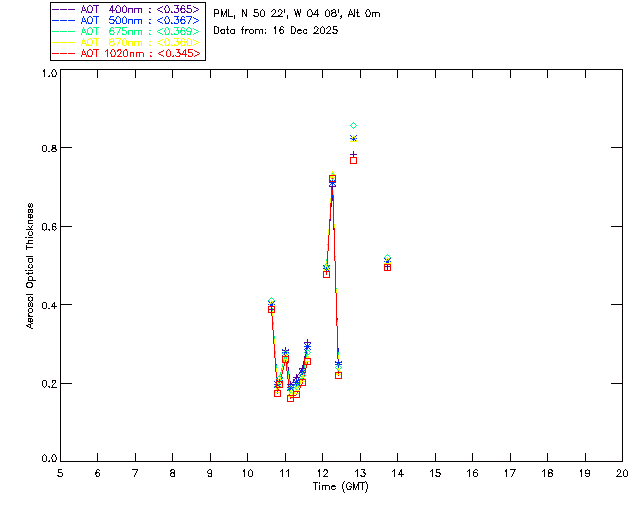The image size is (640, 512).
Task: Click the 19 tick label on time axis
Action: pyautogui.click(x=585, y=473)
